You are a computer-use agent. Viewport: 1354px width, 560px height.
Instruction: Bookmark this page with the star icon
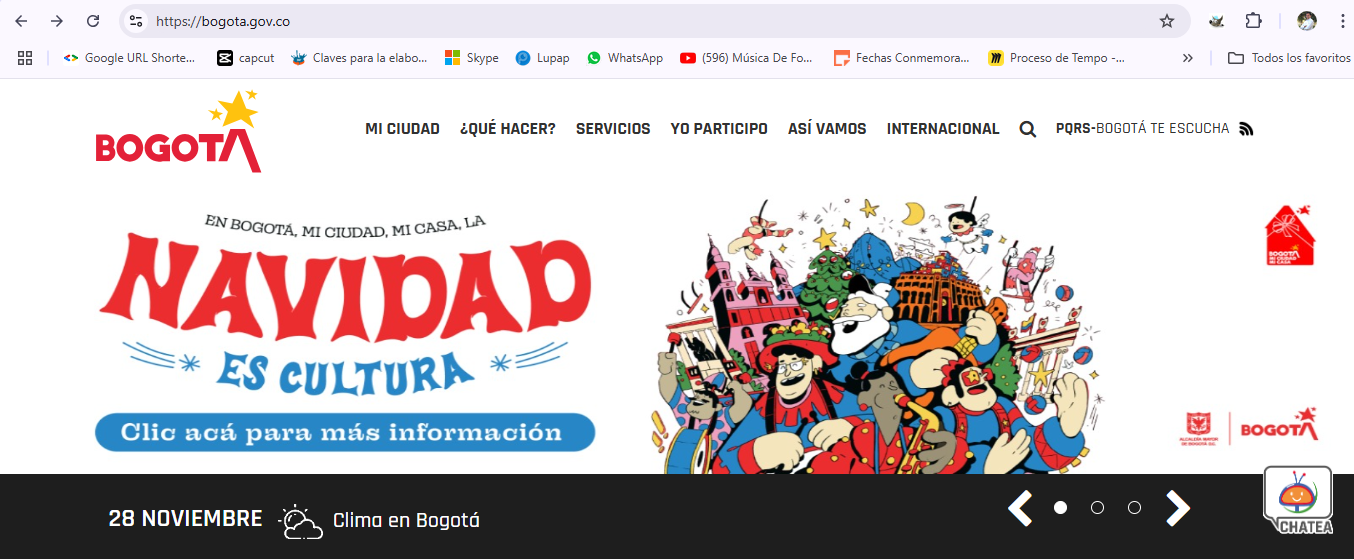click(1166, 21)
